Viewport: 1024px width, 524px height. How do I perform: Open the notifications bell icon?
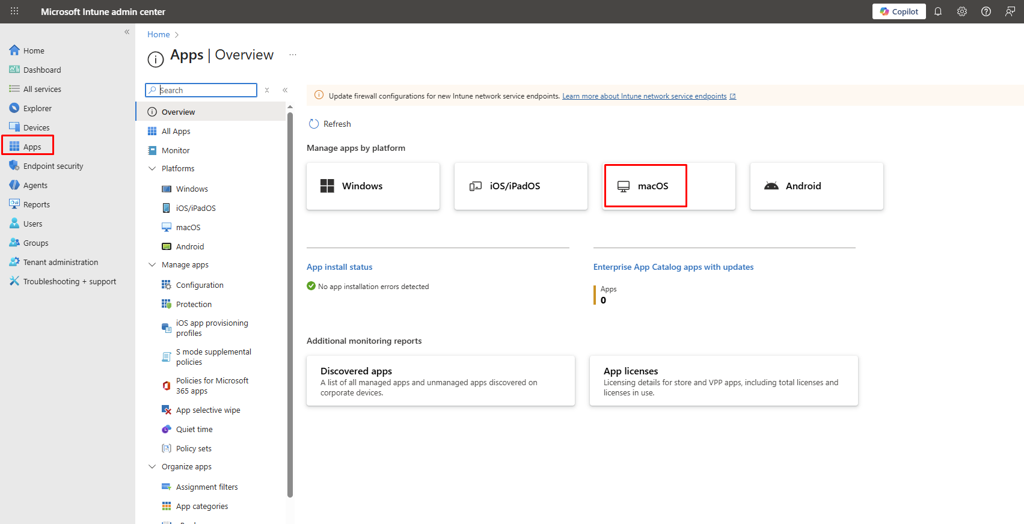point(938,12)
